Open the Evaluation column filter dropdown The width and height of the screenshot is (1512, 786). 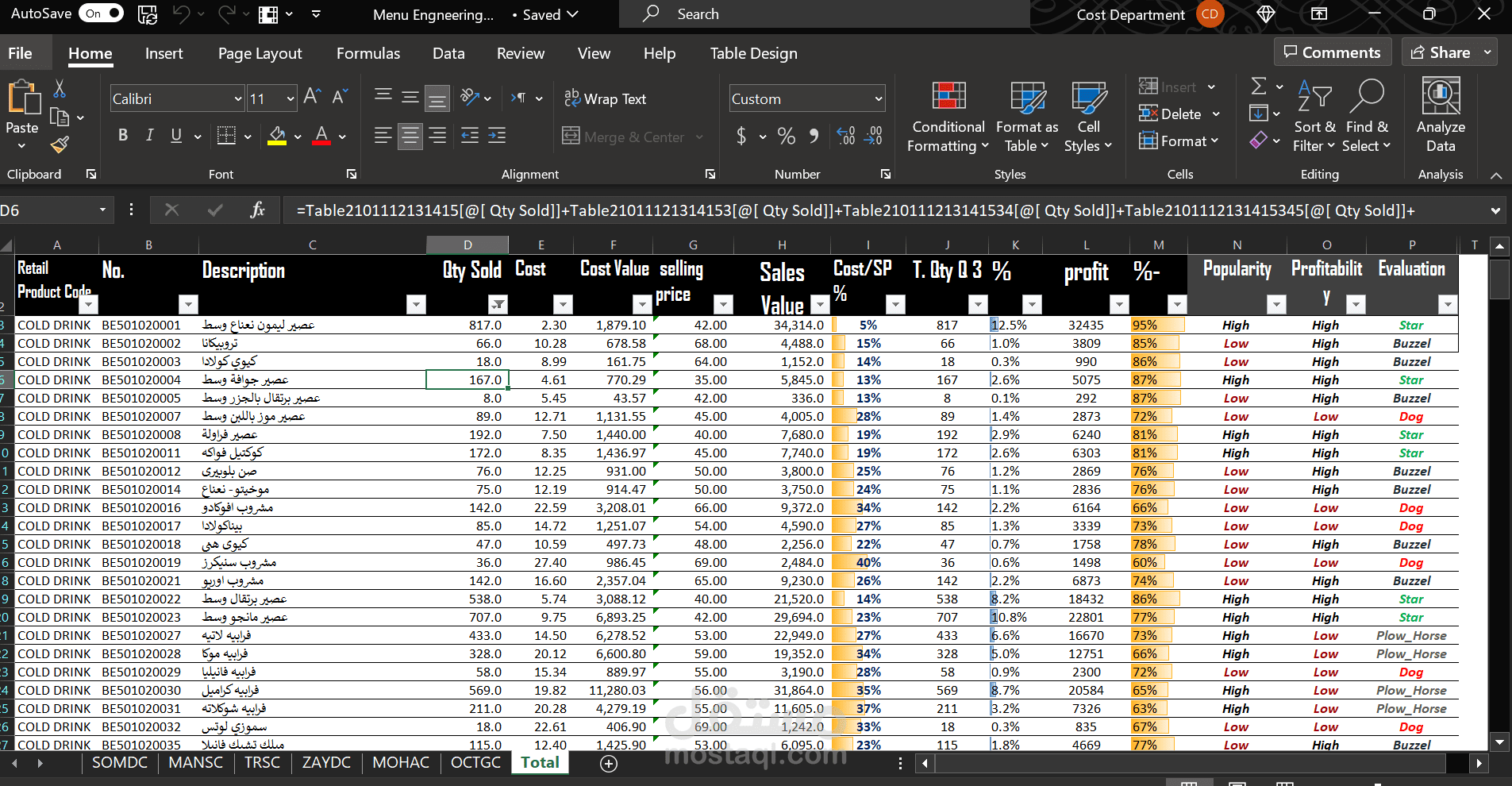pos(1448,304)
